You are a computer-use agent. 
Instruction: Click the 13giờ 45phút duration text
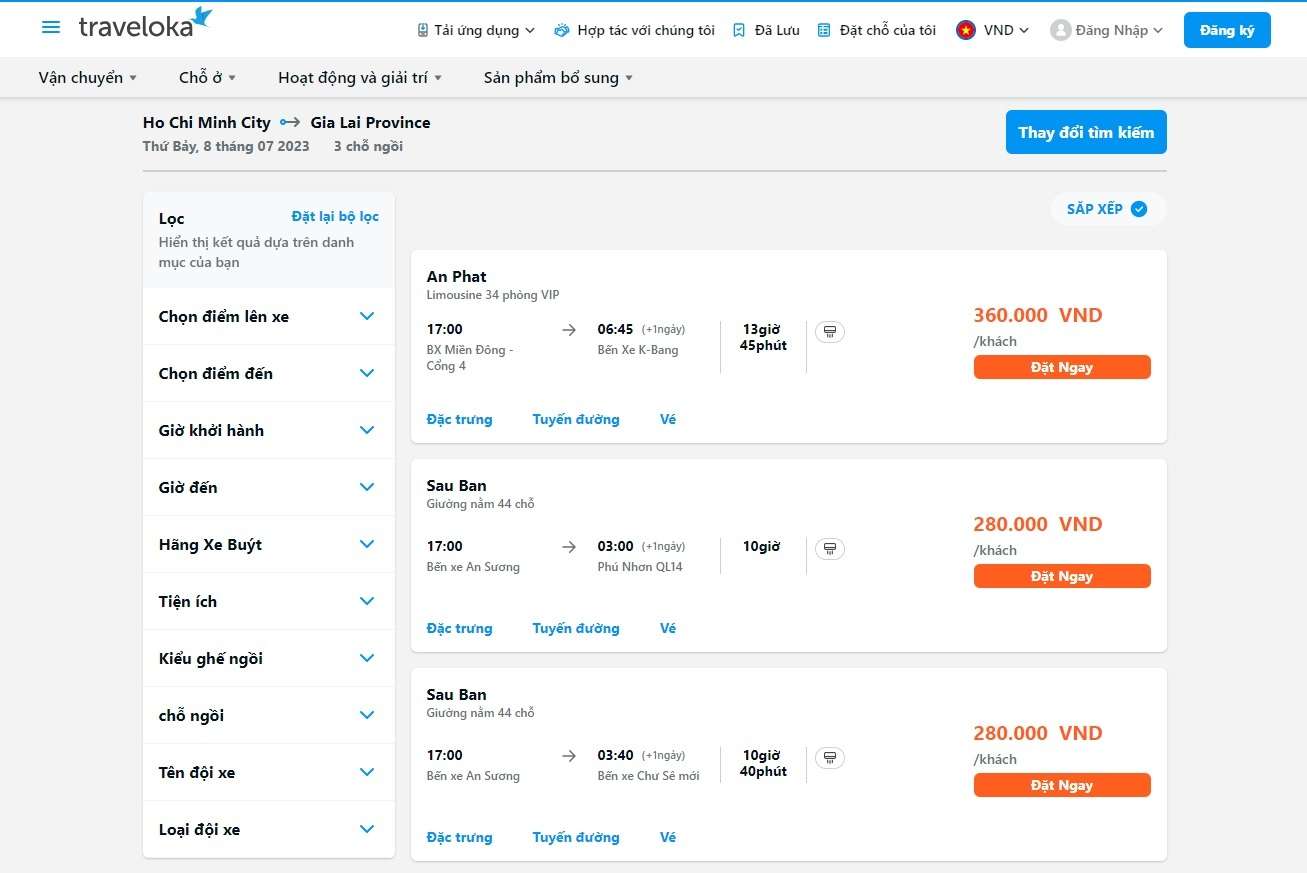click(x=763, y=337)
